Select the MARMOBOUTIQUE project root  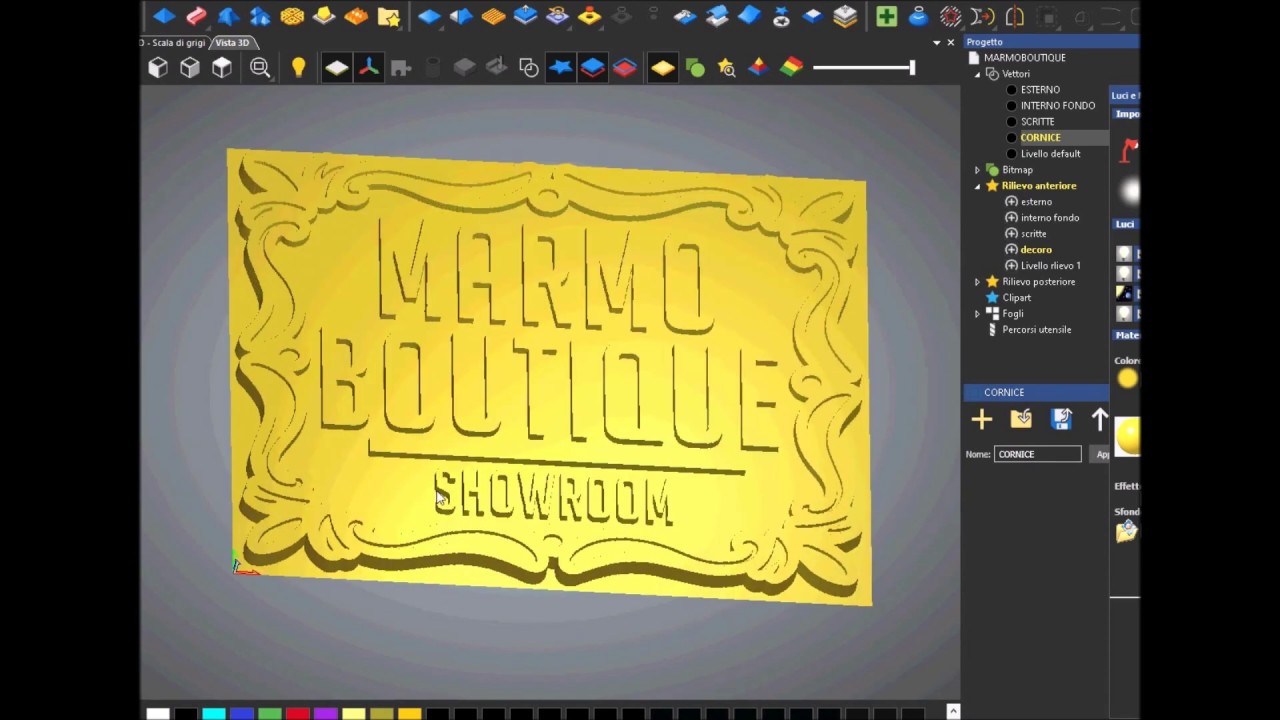click(x=1024, y=58)
